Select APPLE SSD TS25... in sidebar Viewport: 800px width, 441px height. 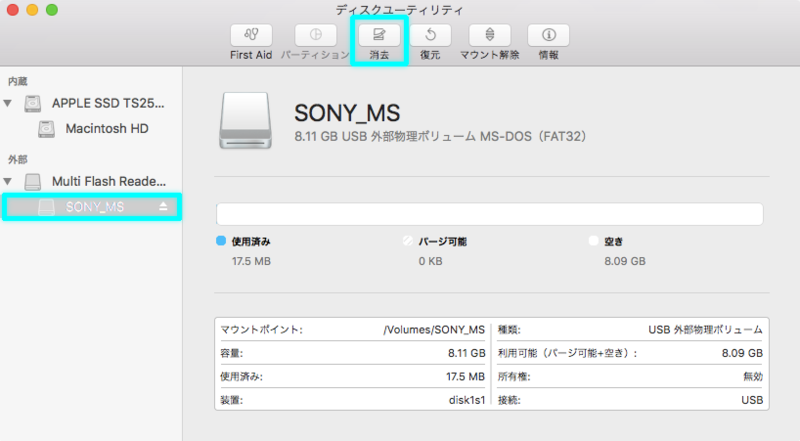tap(108, 104)
